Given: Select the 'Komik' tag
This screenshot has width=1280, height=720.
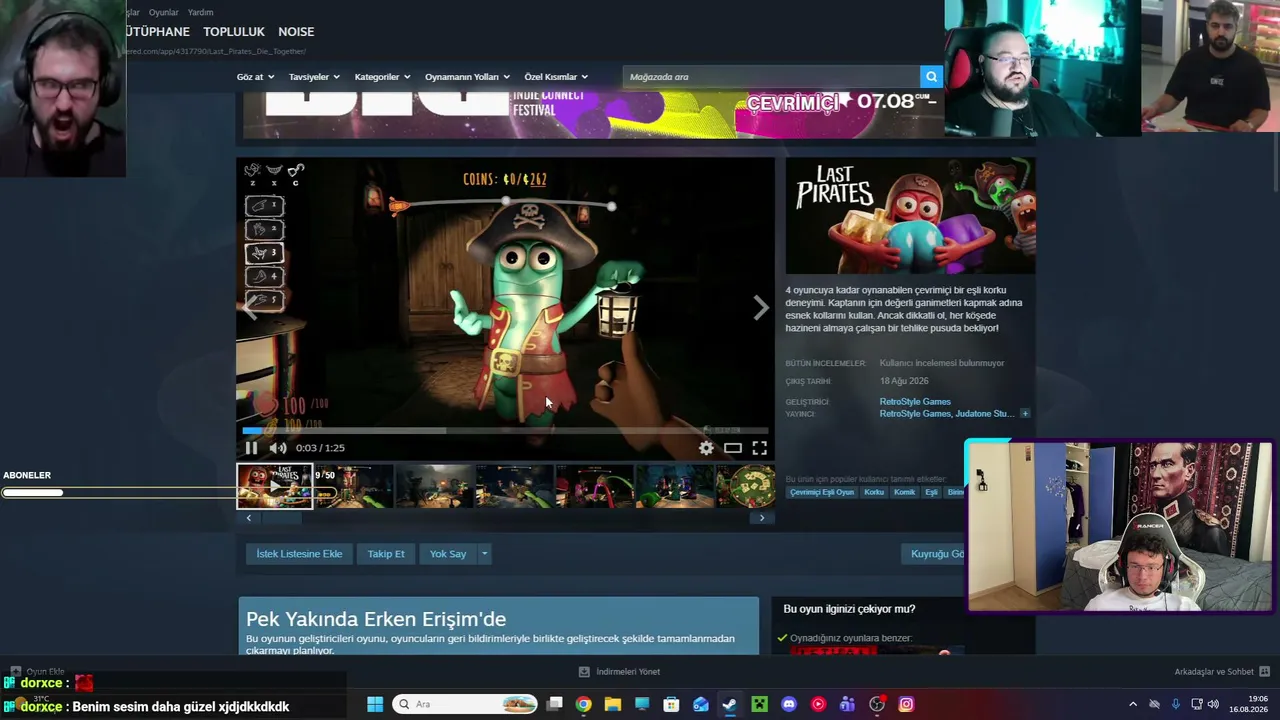Looking at the screenshot, I should pos(905,492).
